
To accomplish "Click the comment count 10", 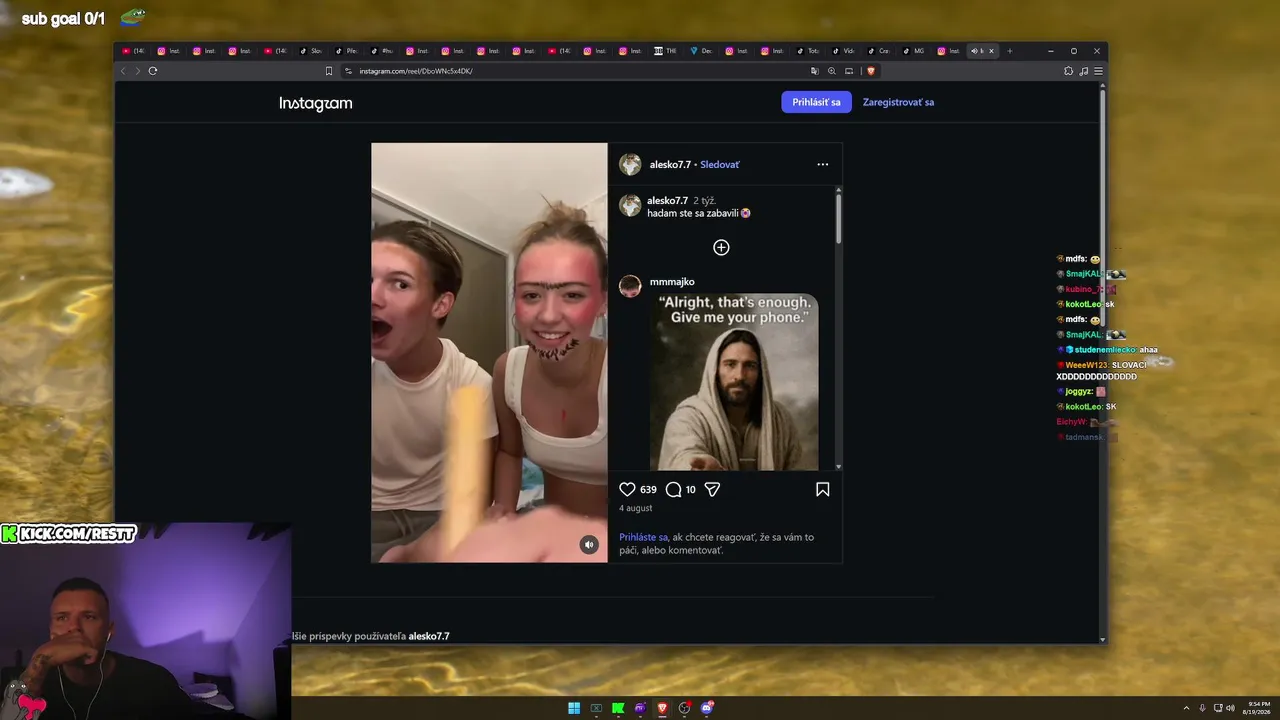I will pos(690,490).
